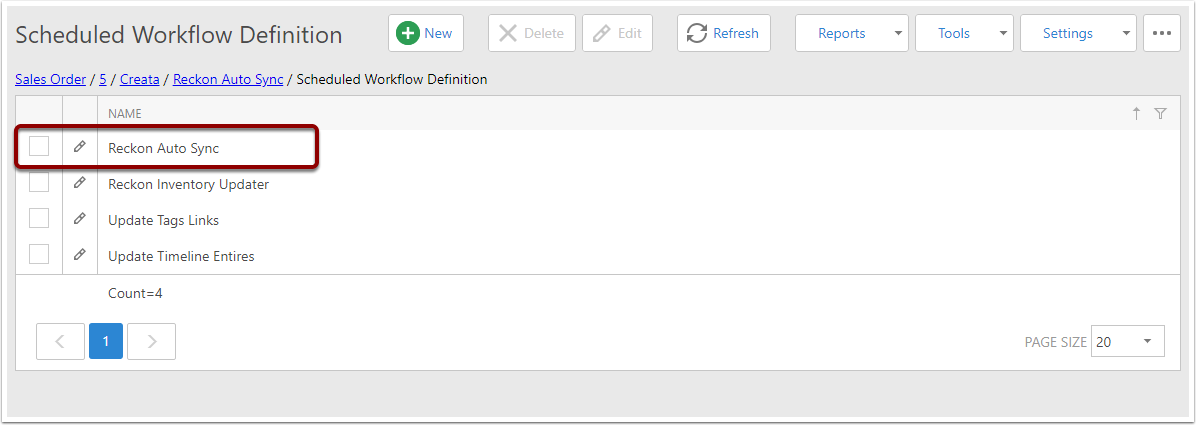
Task: Expand the Reports dropdown arrow
Action: (x=898, y=34)
